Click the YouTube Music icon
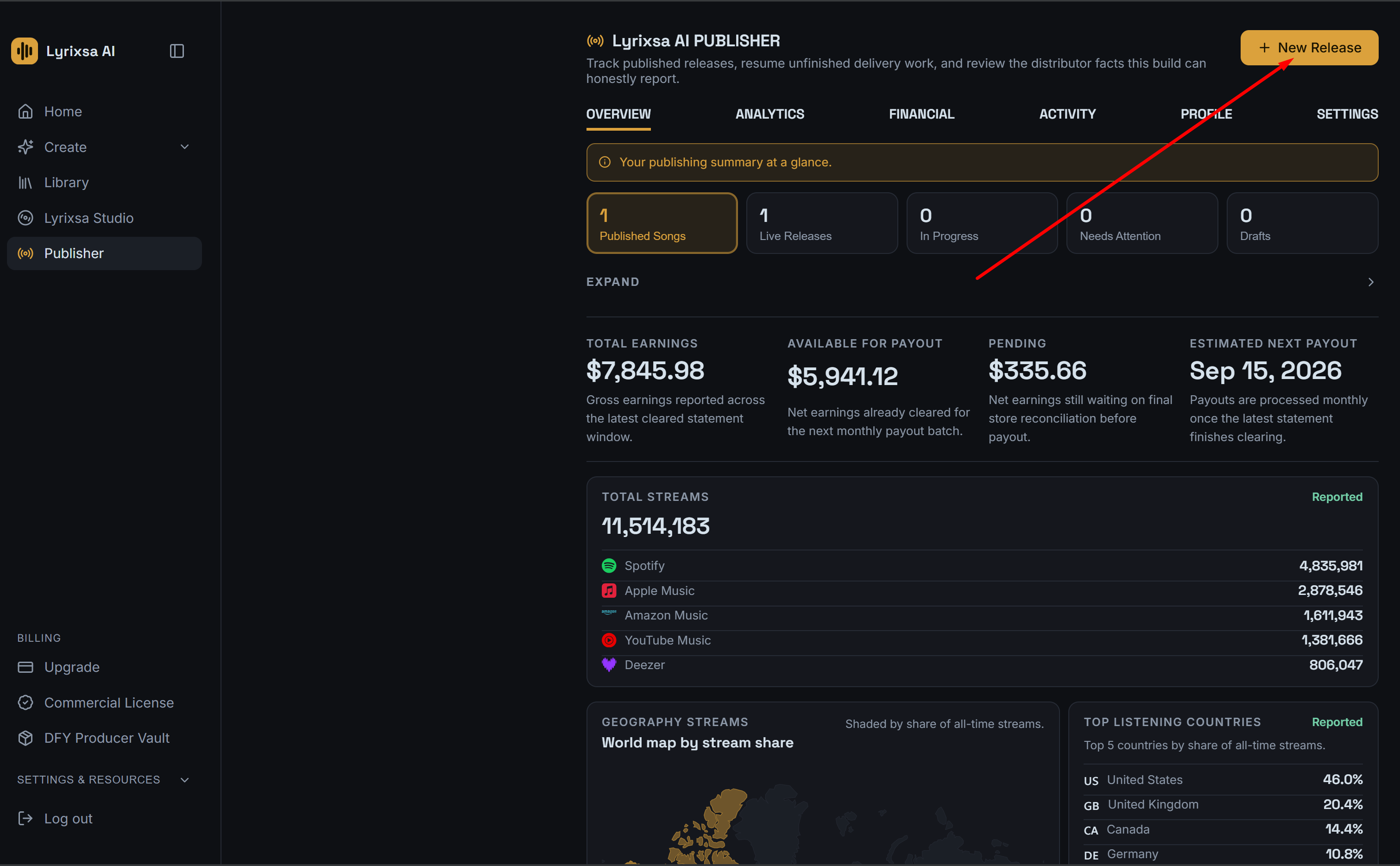1400x866 pixels. (x=609, y=640)
